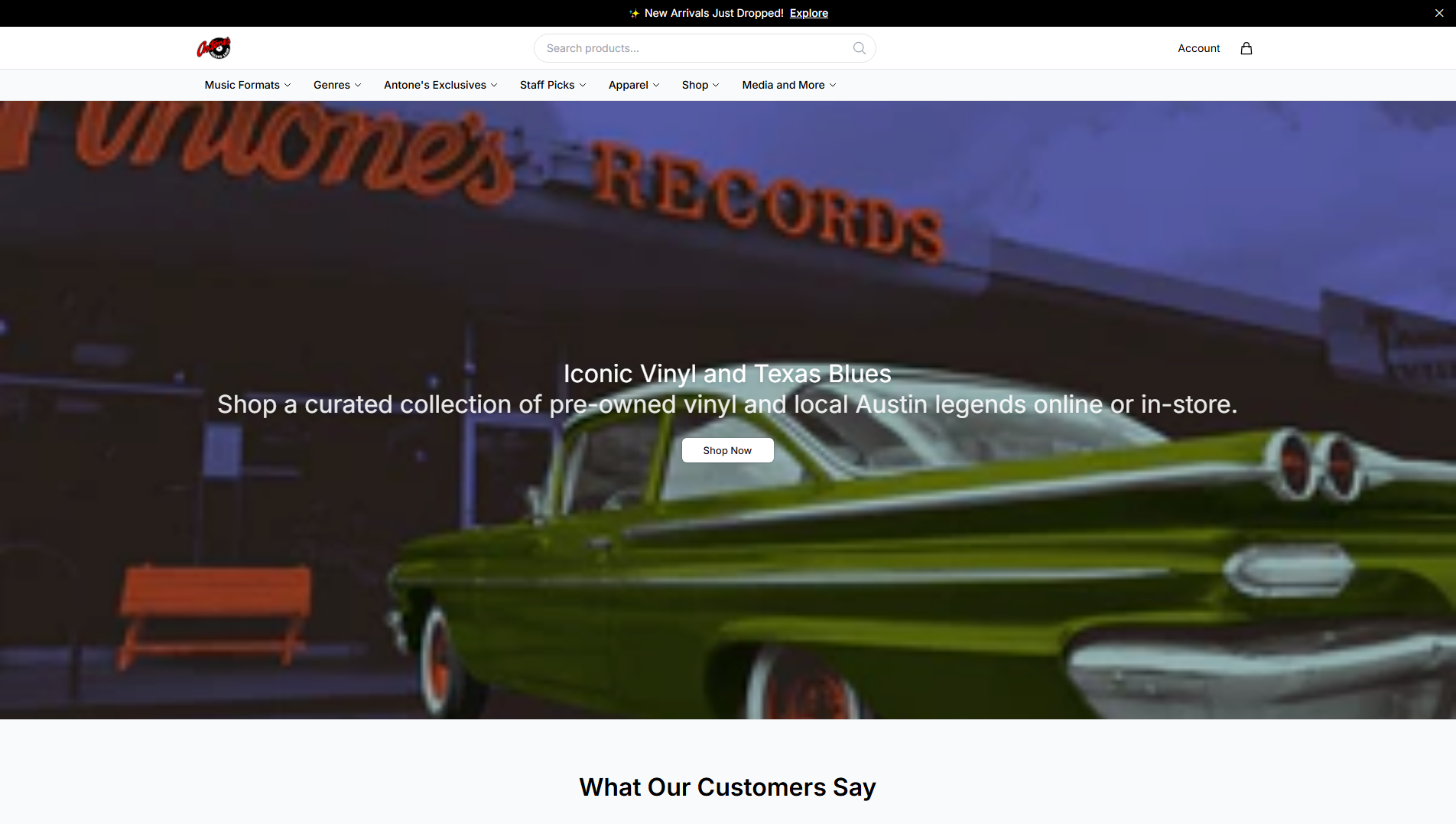
Task: Click the 'What Our Customers Say' heading
Action: click(727, 787)
